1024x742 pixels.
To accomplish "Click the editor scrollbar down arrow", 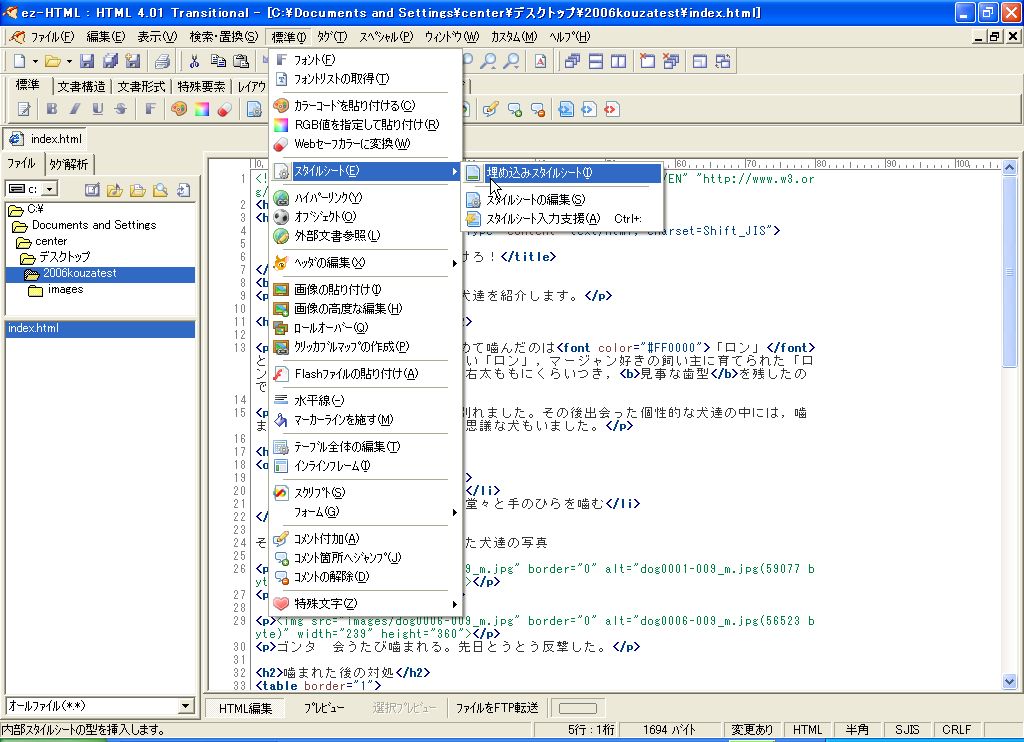I will 1009,681.
